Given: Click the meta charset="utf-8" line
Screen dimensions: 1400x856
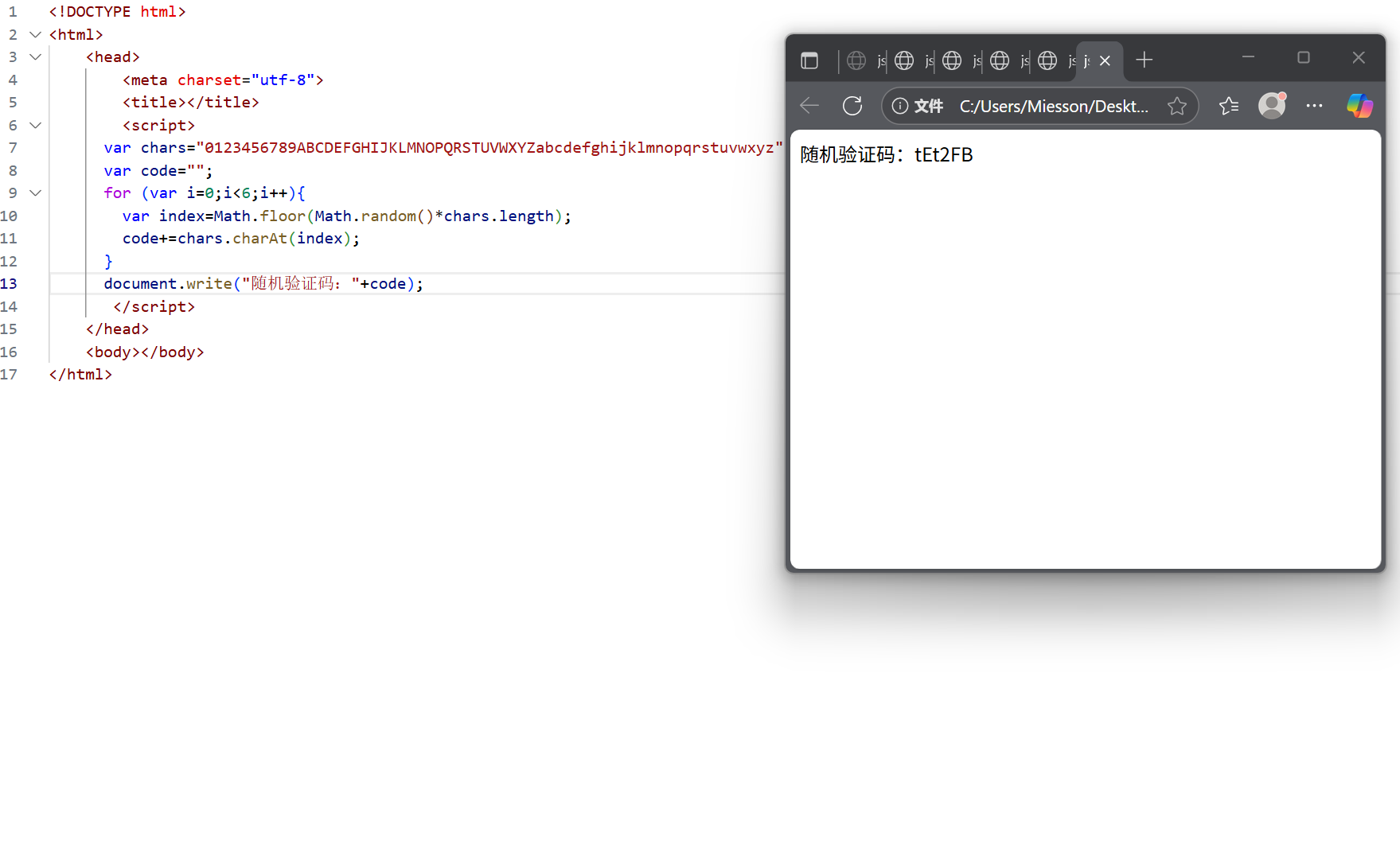Looking at the screenshot, I should 223,80.
